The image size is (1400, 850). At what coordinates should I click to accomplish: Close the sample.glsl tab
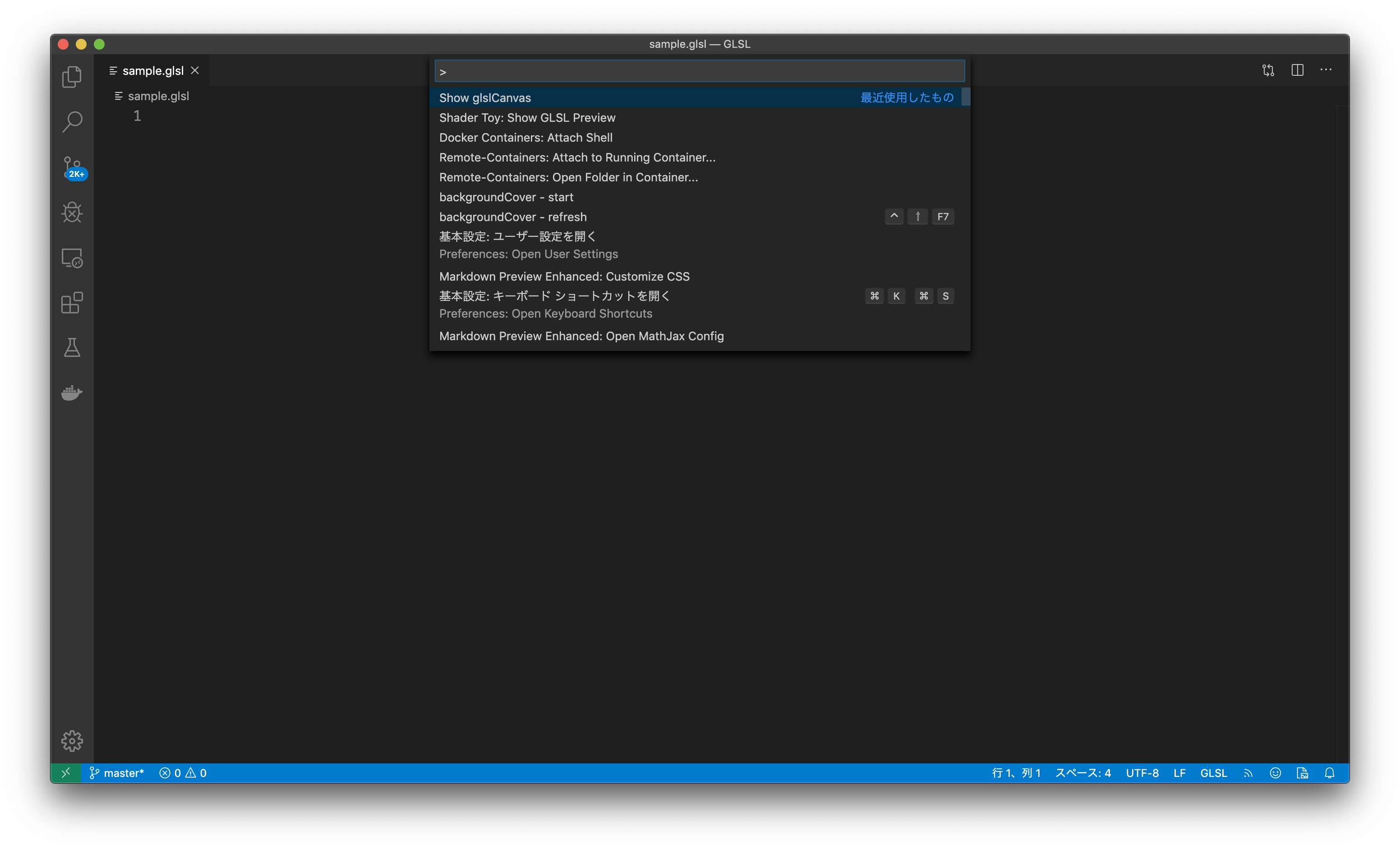[x=195, y=70]
